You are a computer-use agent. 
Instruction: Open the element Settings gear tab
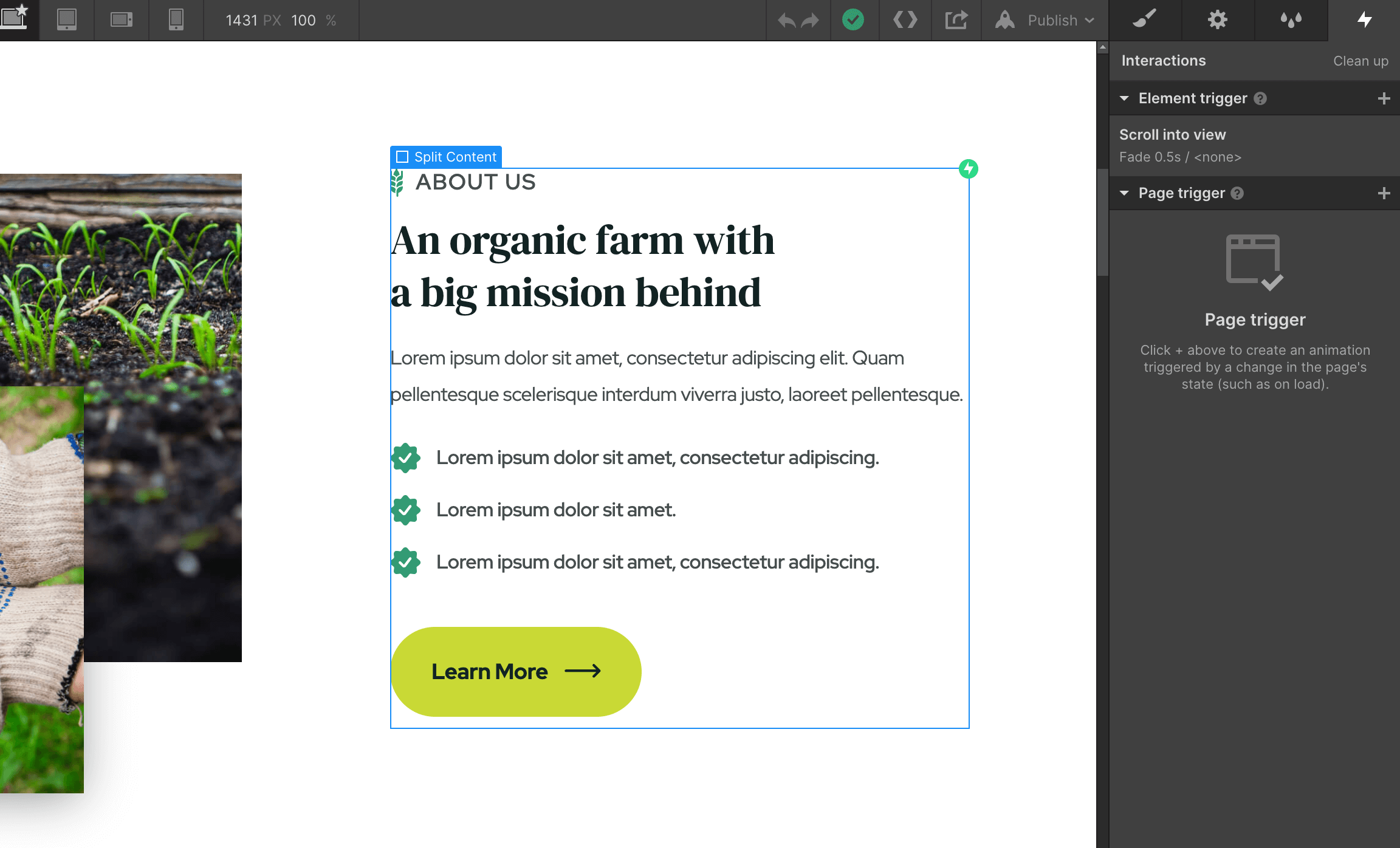[1218, 20]
